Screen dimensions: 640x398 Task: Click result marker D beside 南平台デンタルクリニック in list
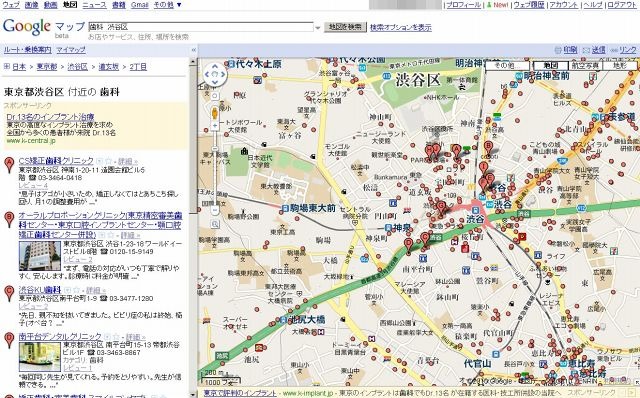click(x=9, y=340)
